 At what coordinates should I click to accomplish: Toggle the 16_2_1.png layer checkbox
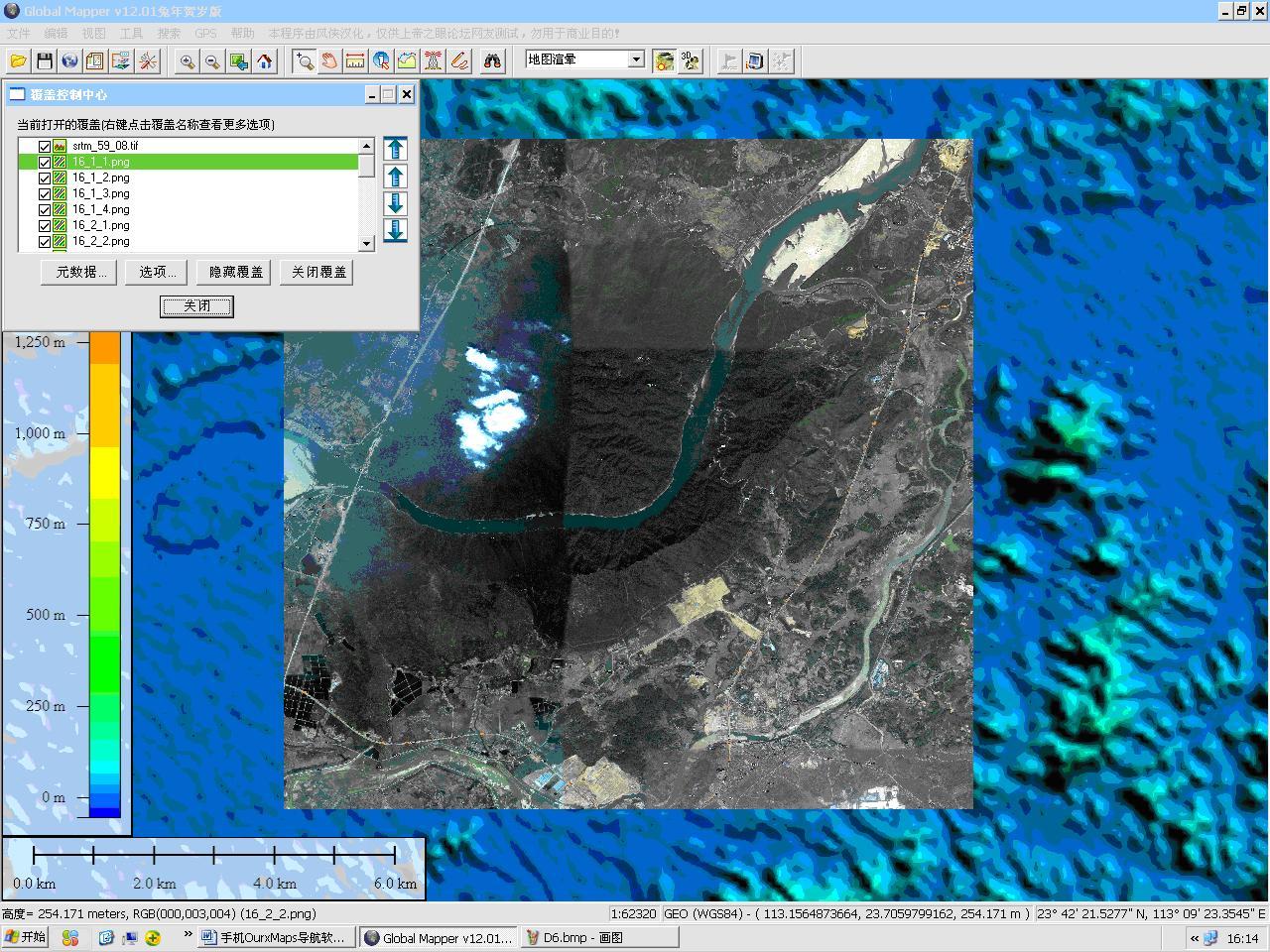tap(45, 225)
